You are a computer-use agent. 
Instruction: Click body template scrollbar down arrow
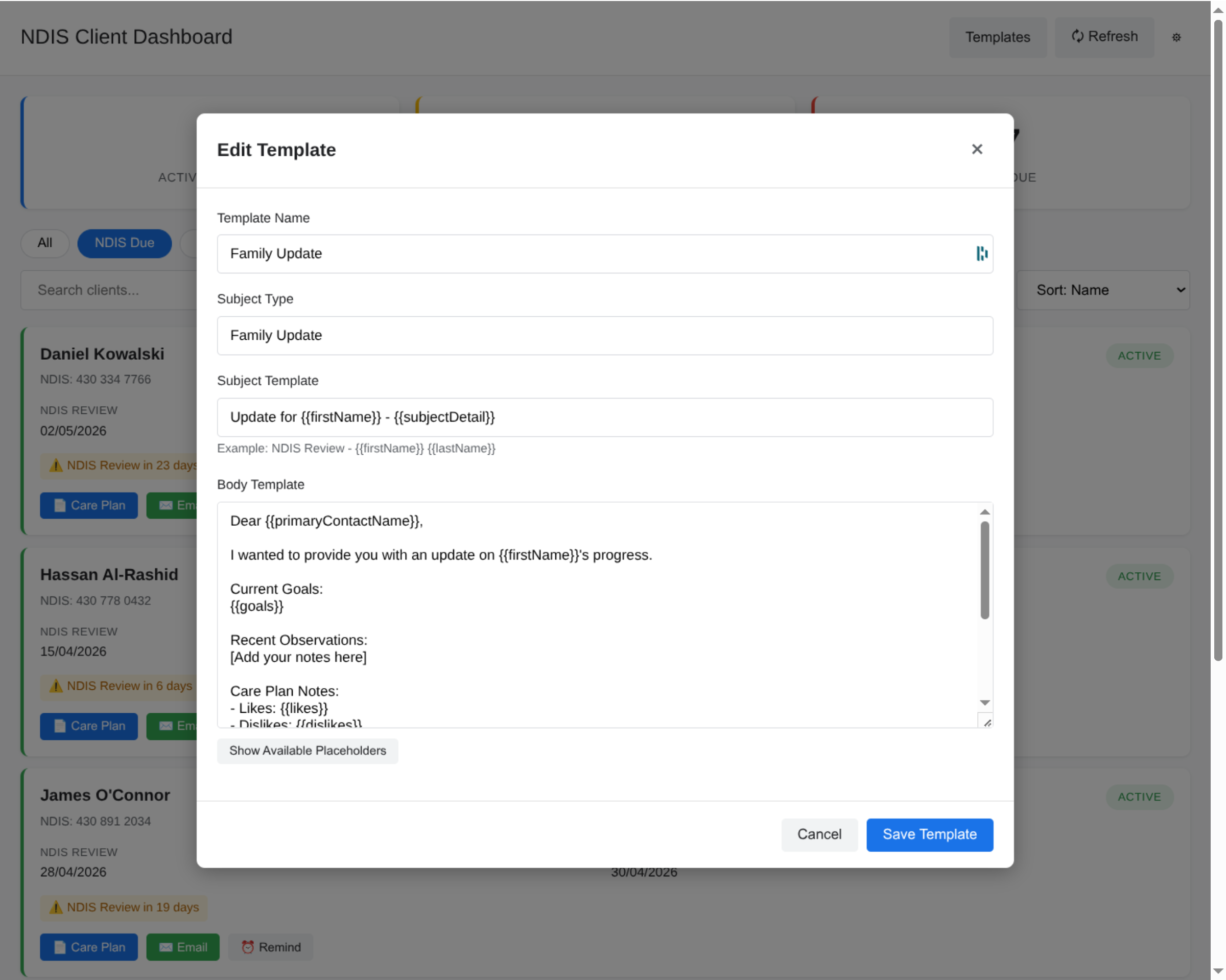984,703
